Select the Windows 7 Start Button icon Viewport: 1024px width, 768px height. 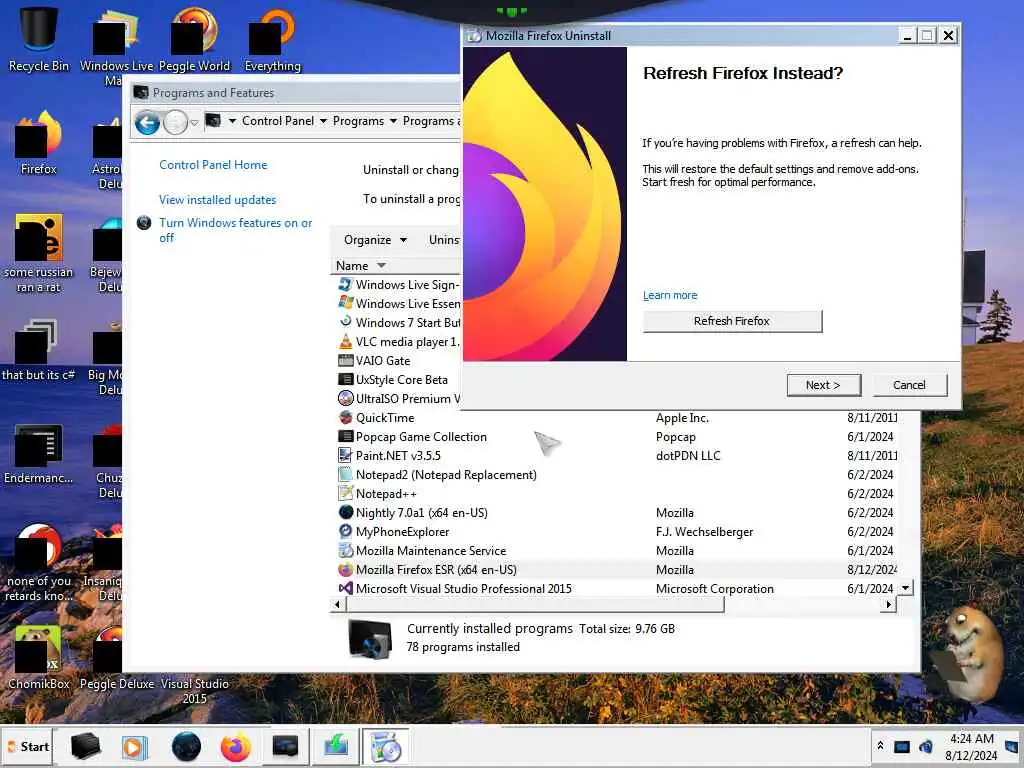pos(345,323)
